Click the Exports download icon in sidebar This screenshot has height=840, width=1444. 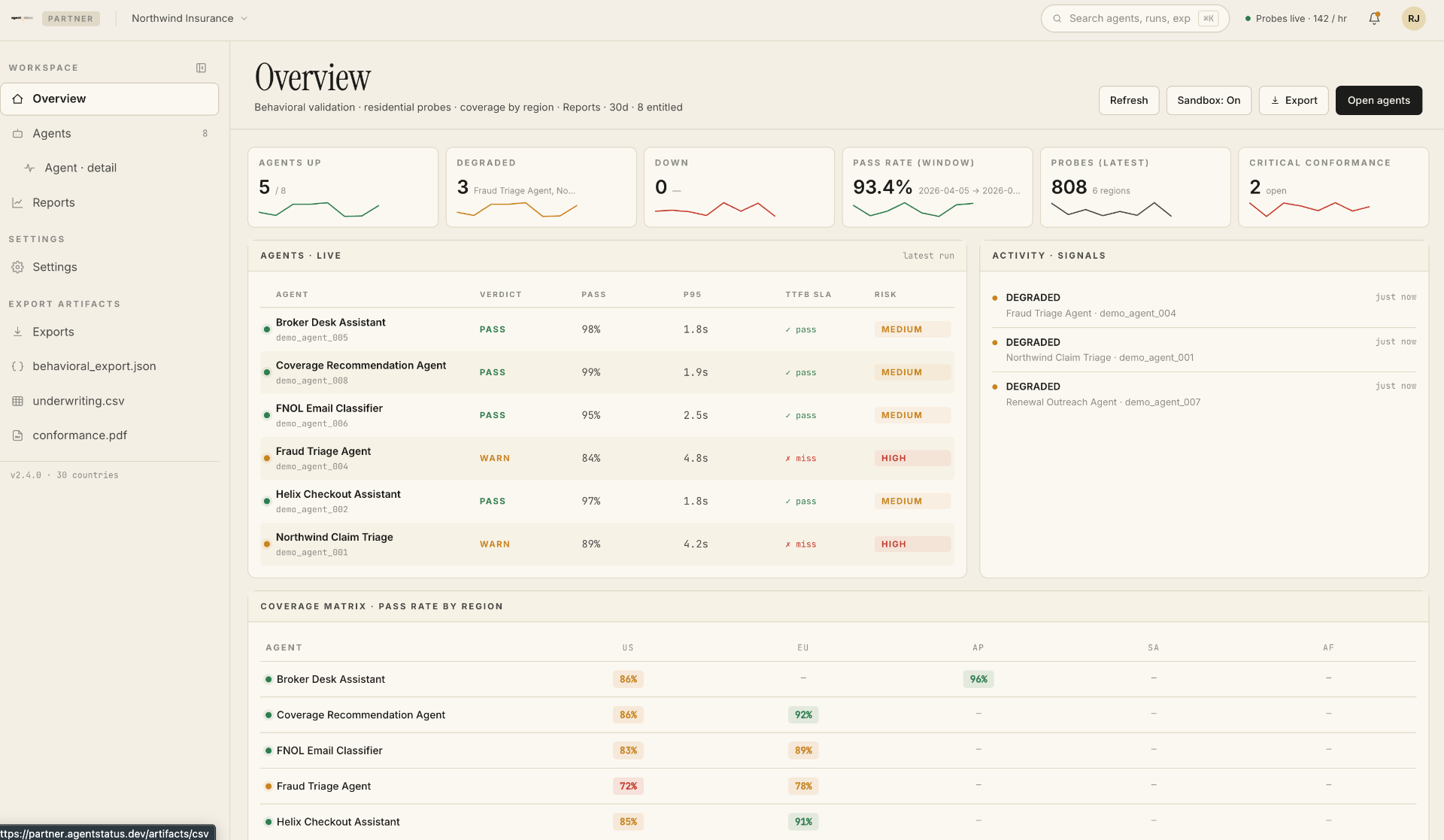[18, 332]
